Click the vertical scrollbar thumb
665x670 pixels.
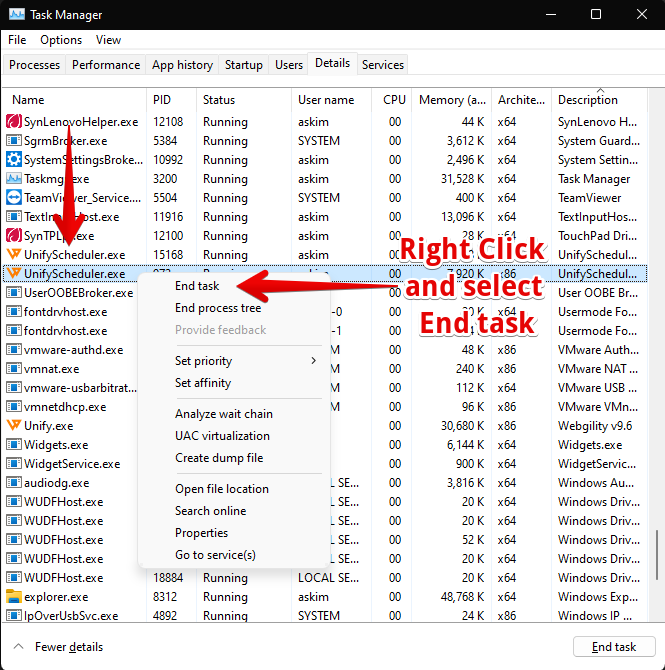tap(657, 555)
